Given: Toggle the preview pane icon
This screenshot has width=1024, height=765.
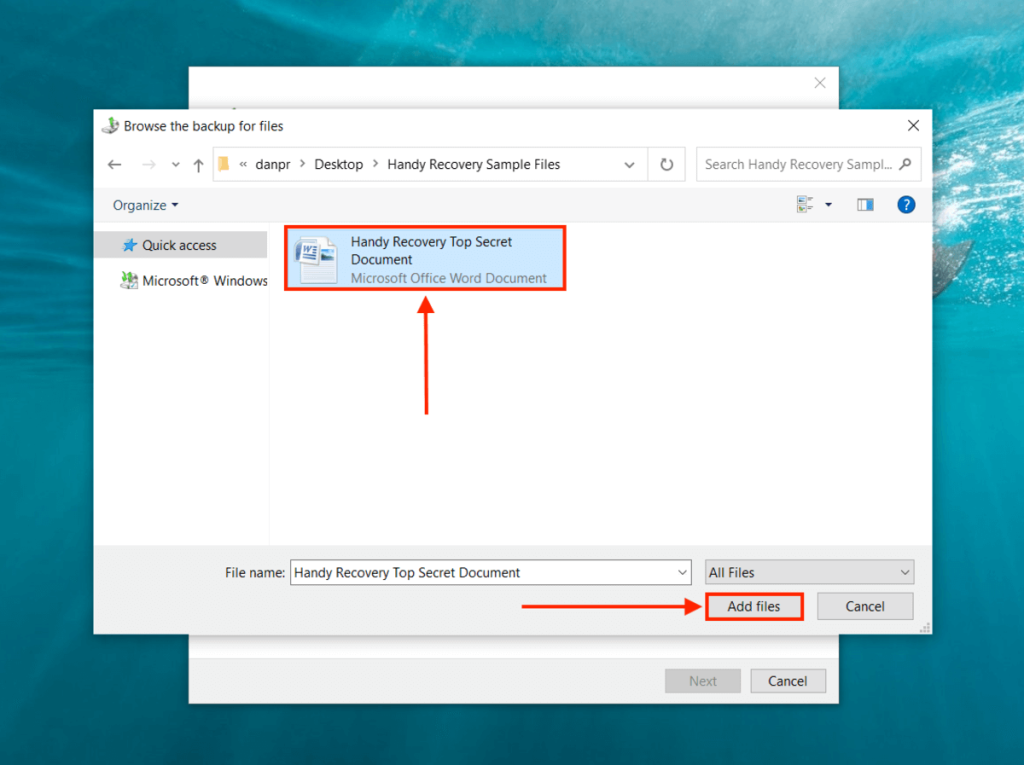Looking at the screenshot, I should (x=865, y=205).
